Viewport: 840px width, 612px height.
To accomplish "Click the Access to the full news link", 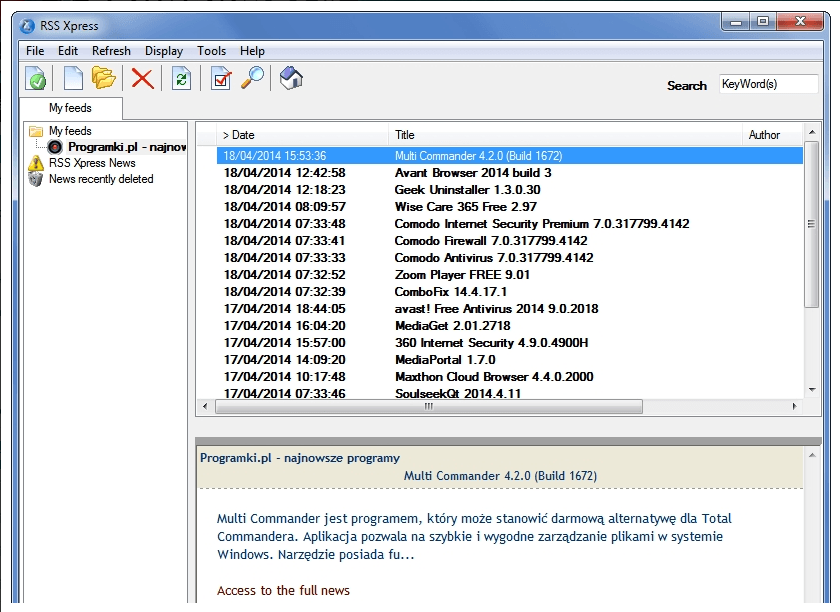I will 283,591.
